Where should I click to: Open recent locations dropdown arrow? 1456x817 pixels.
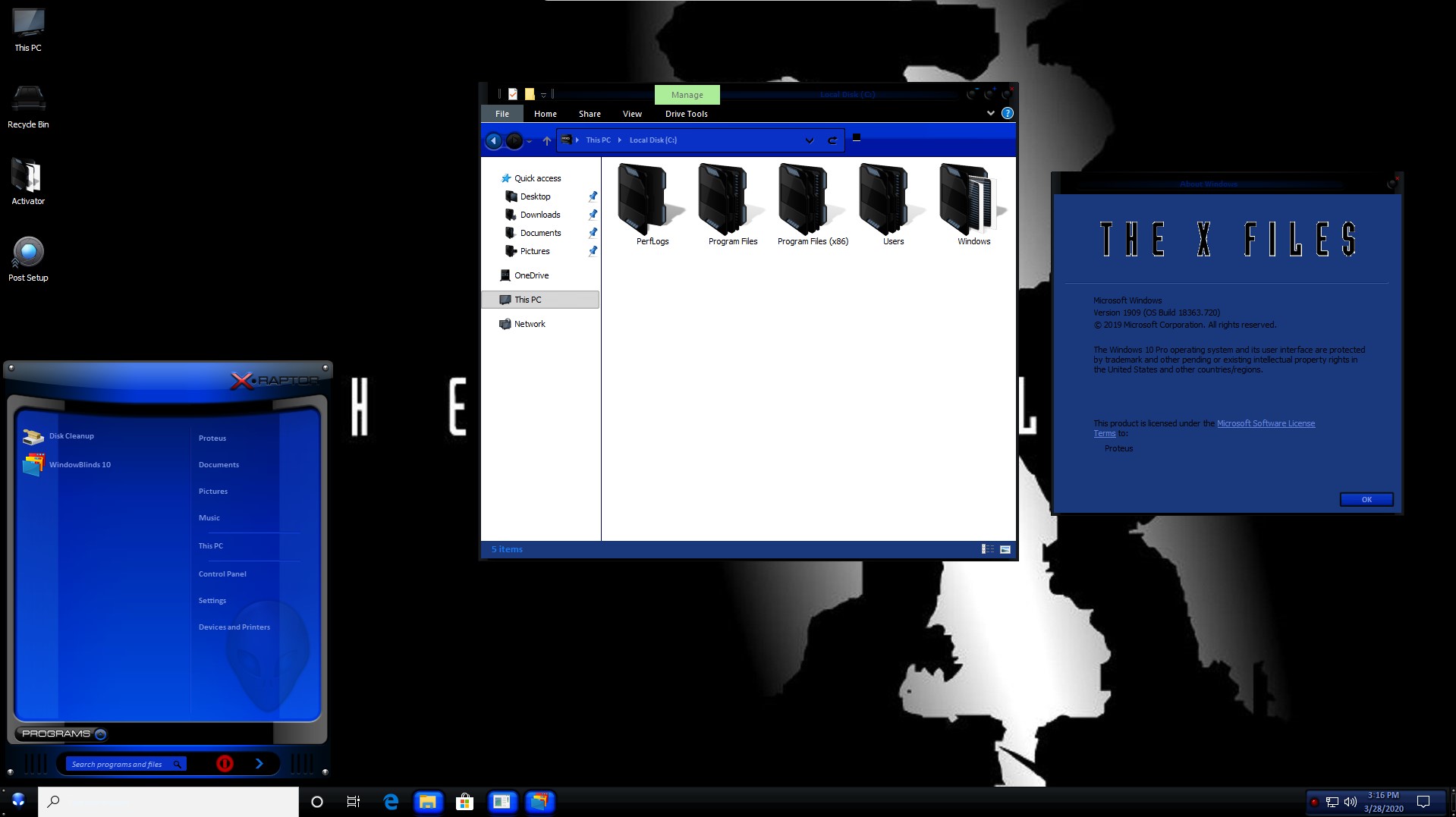click(x=529, y=141)
